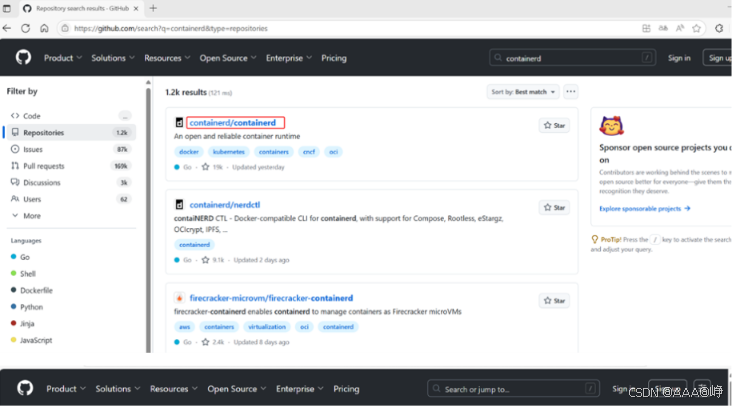This screenshot has height=406, width=733.
Task: Click the star count 19k on containerd
Action: pos(212,167)
